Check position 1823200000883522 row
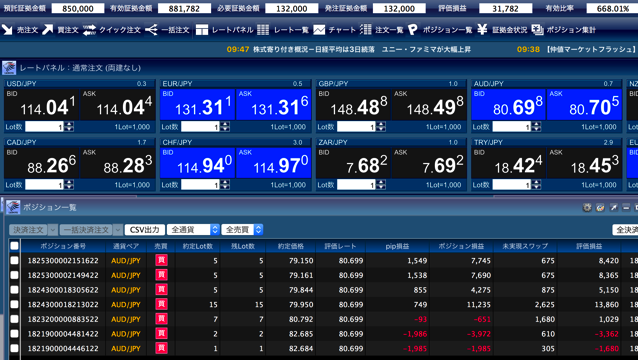Viewport: 638px width, 360px height. point(14,319)
